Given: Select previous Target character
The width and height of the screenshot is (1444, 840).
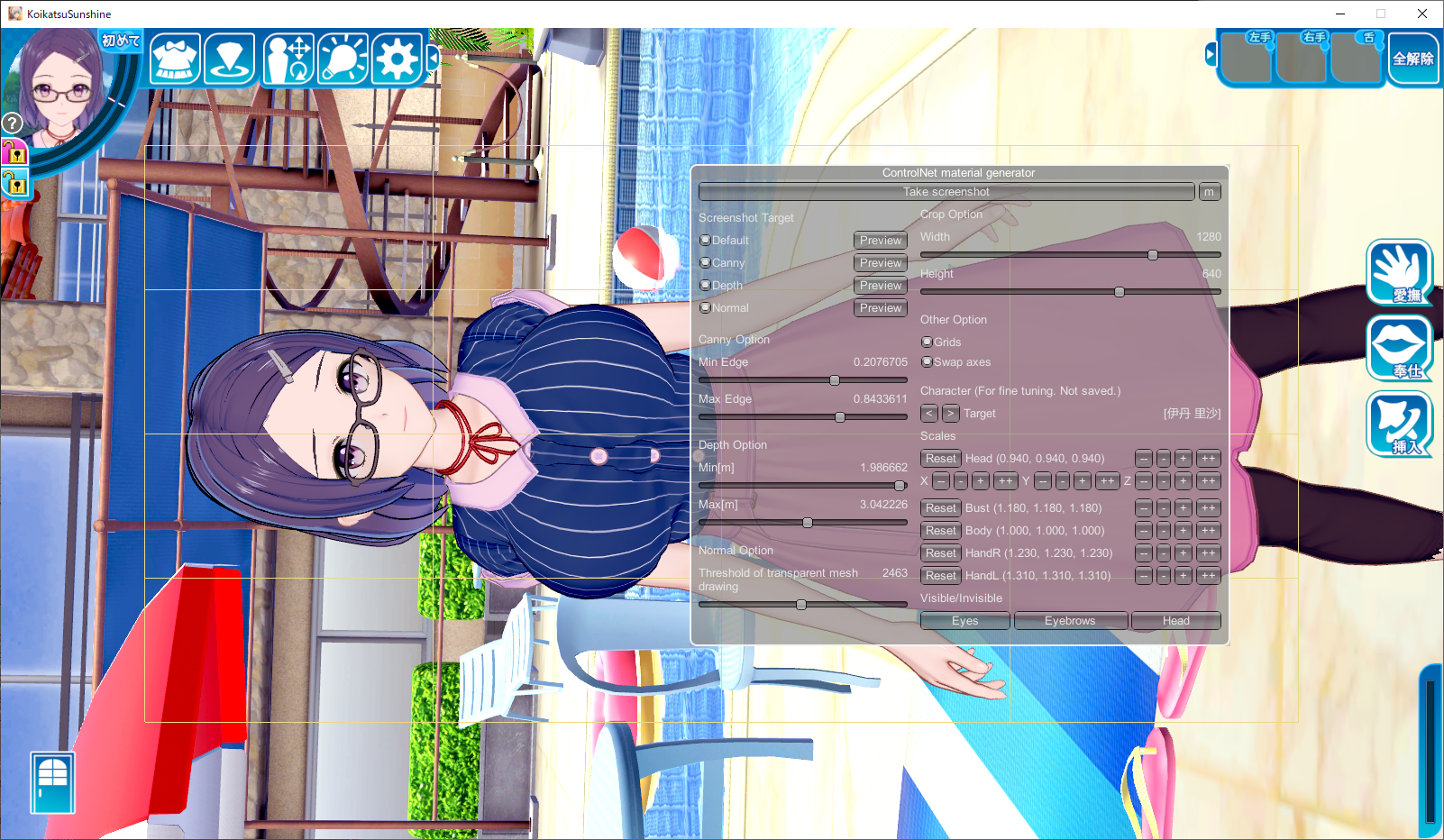Looking at the screenshot, I should point(929,414).
